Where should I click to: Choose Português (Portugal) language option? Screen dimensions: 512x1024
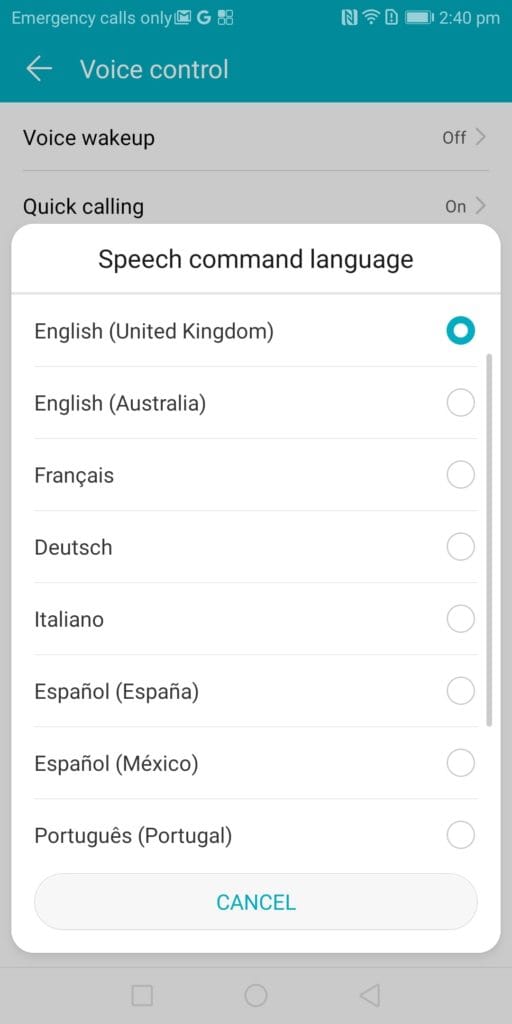click(255, 834)
